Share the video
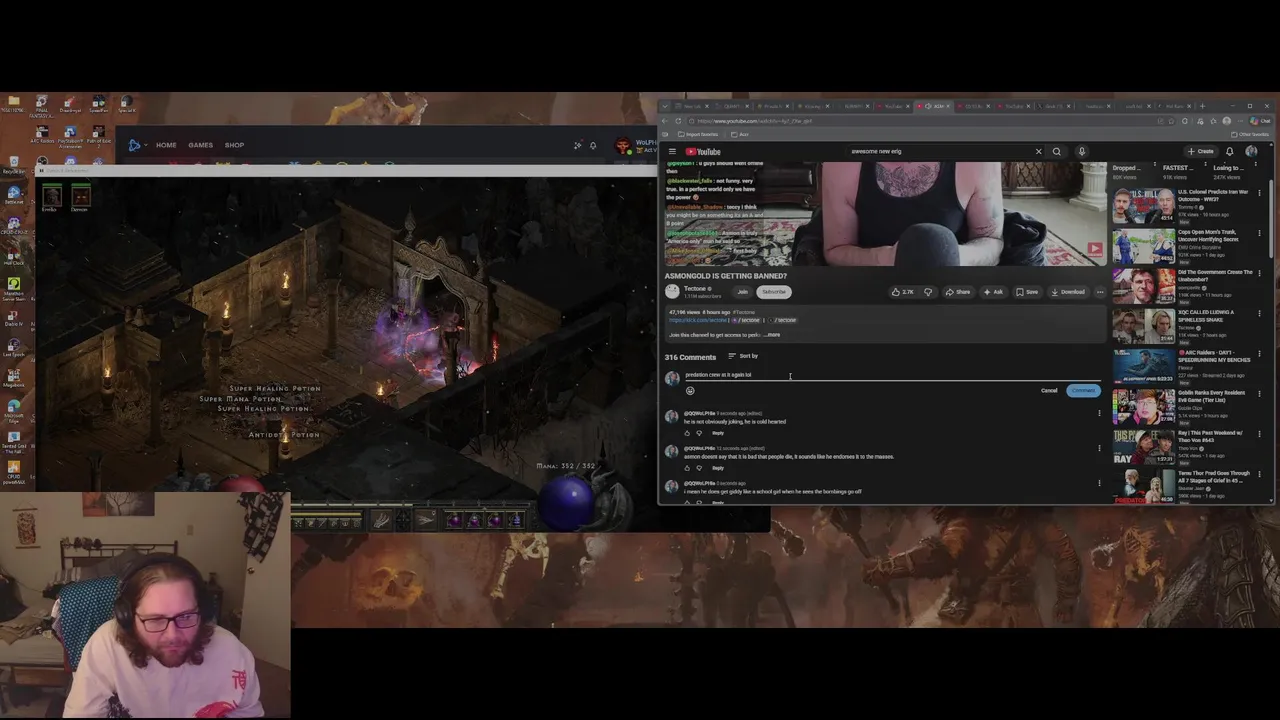 click(x=958, y=292)
